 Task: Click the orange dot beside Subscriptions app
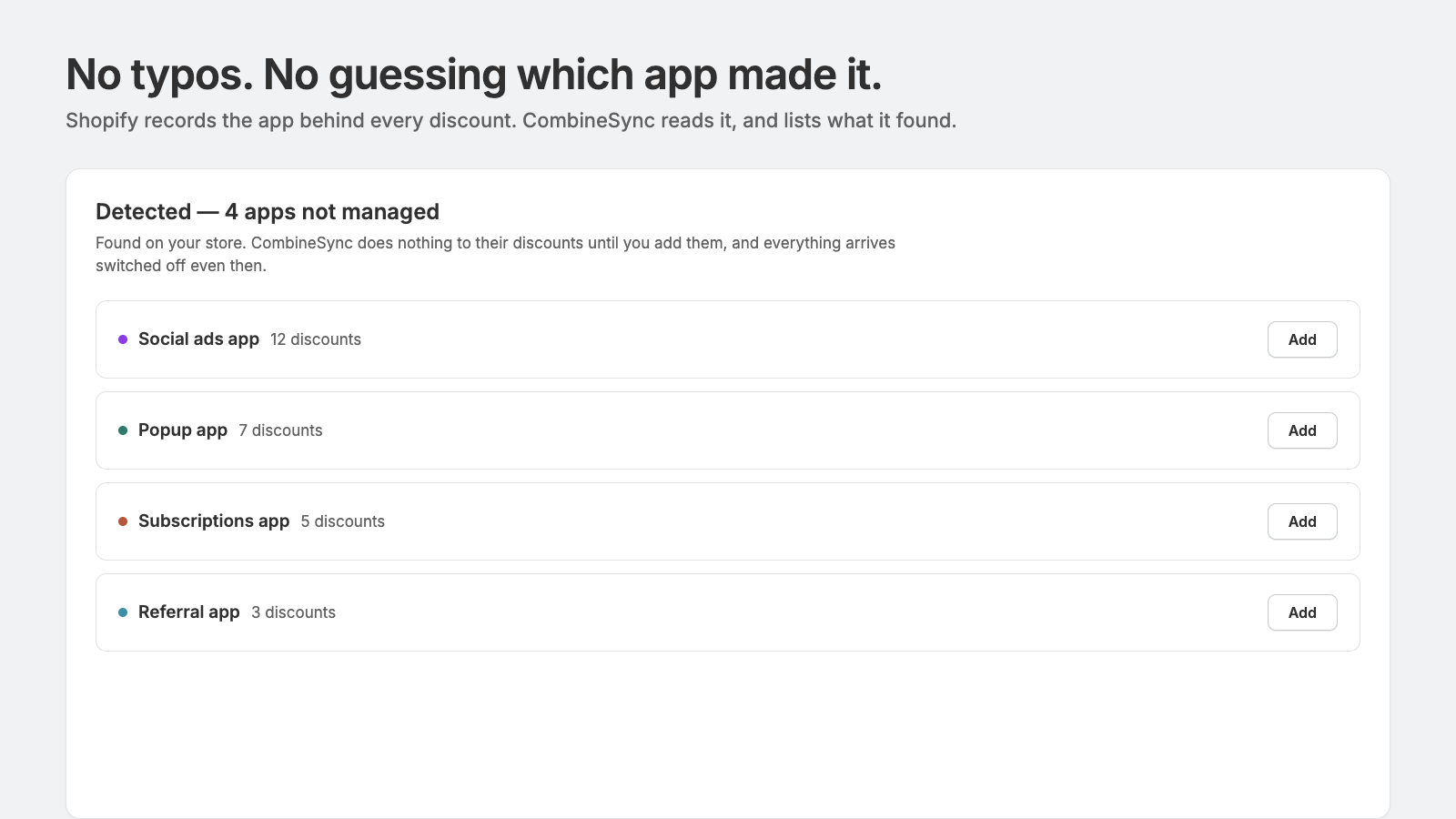tap(123, 521)
